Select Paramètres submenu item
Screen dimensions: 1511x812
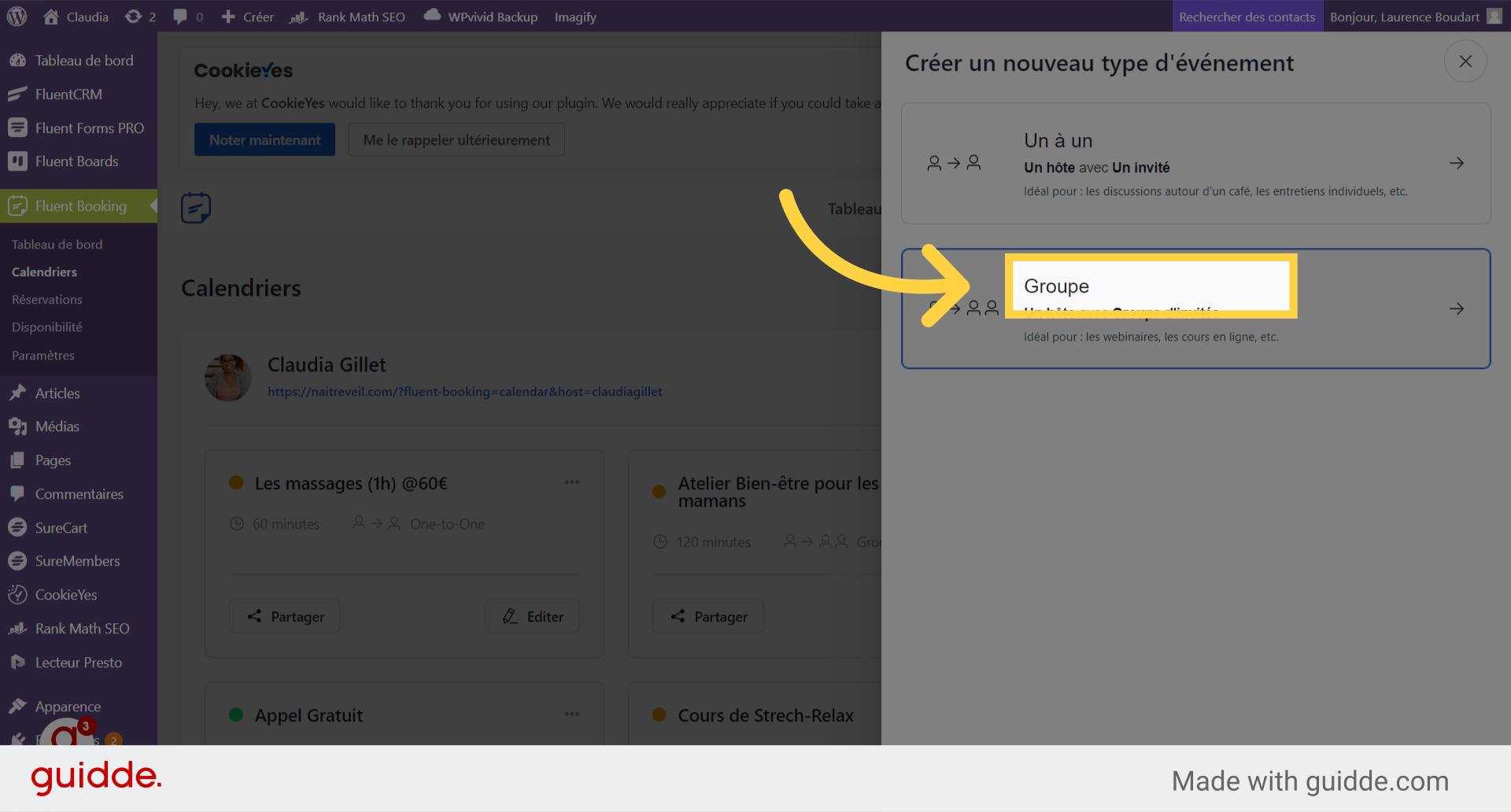pyautogui.click(x=42, y=356)
